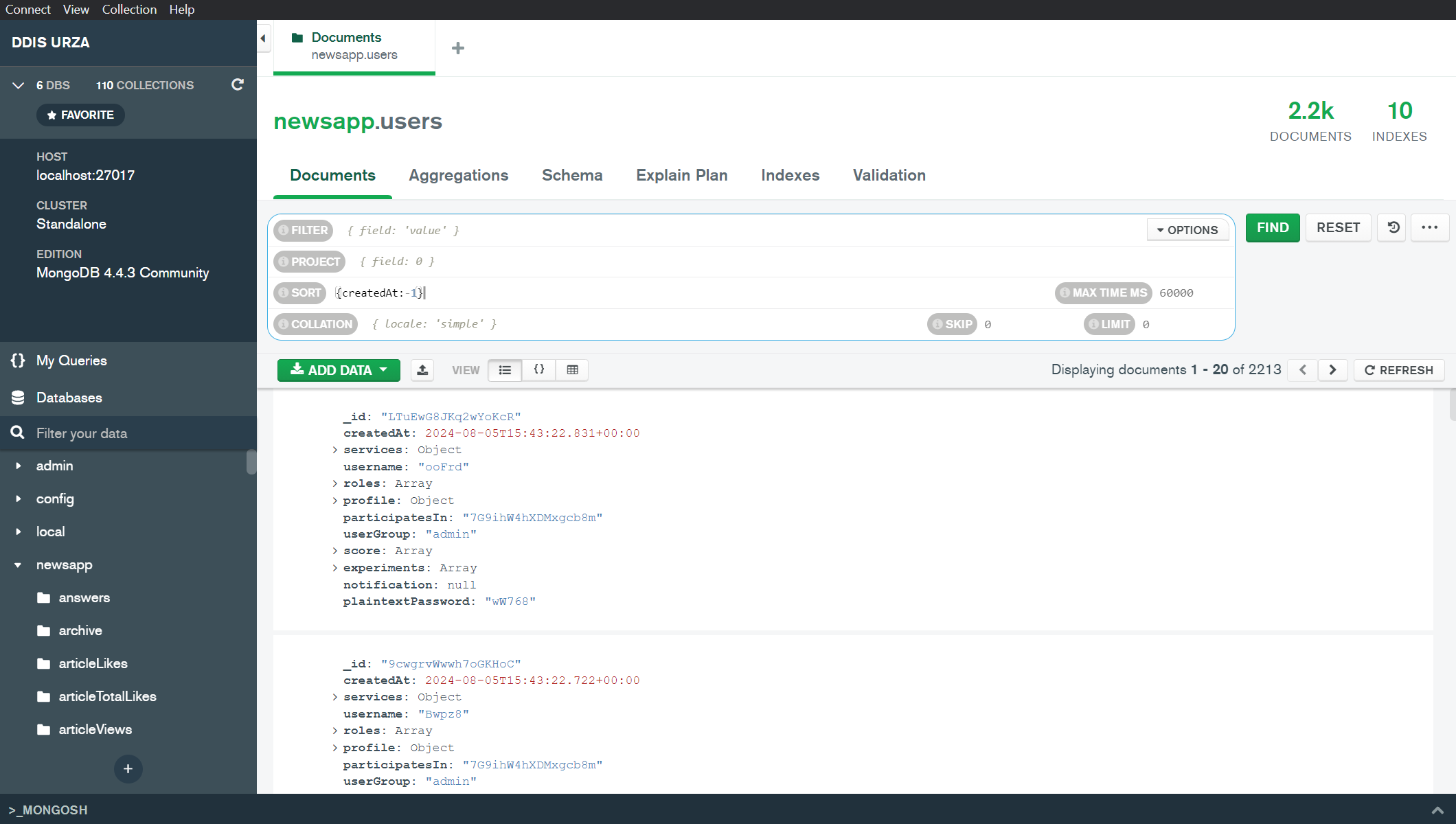This screenshot has width=1456, height=824.
Task: Open more options ellipsis menu
Action: click(x=1430, y=227)
